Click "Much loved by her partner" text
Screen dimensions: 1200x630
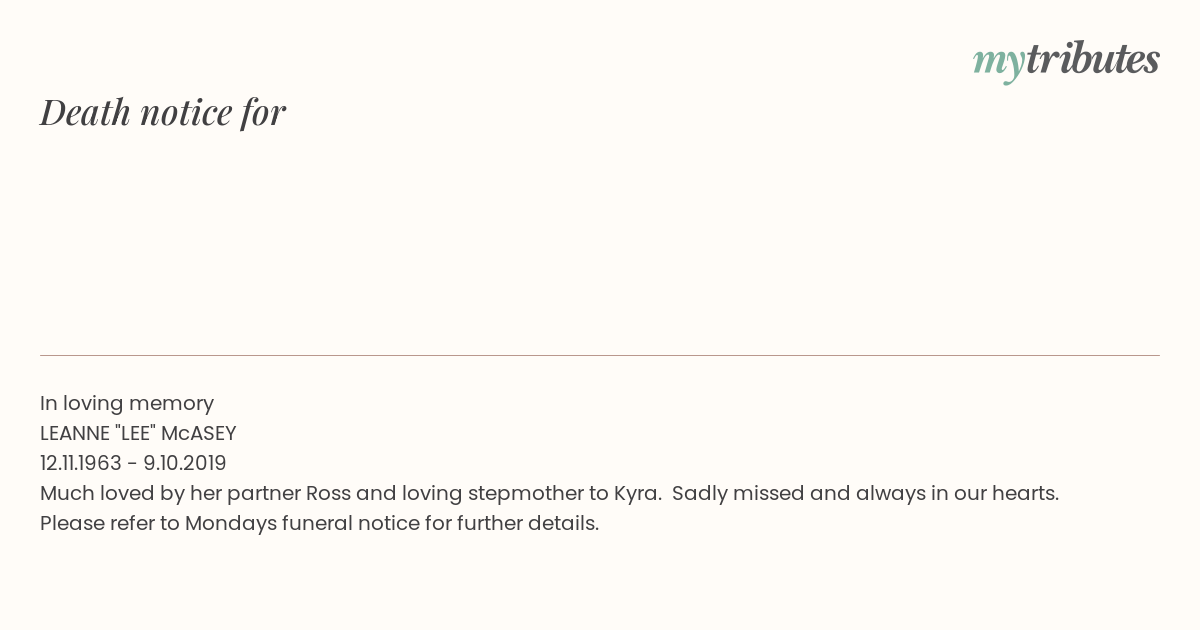click(x=170, y=494)
